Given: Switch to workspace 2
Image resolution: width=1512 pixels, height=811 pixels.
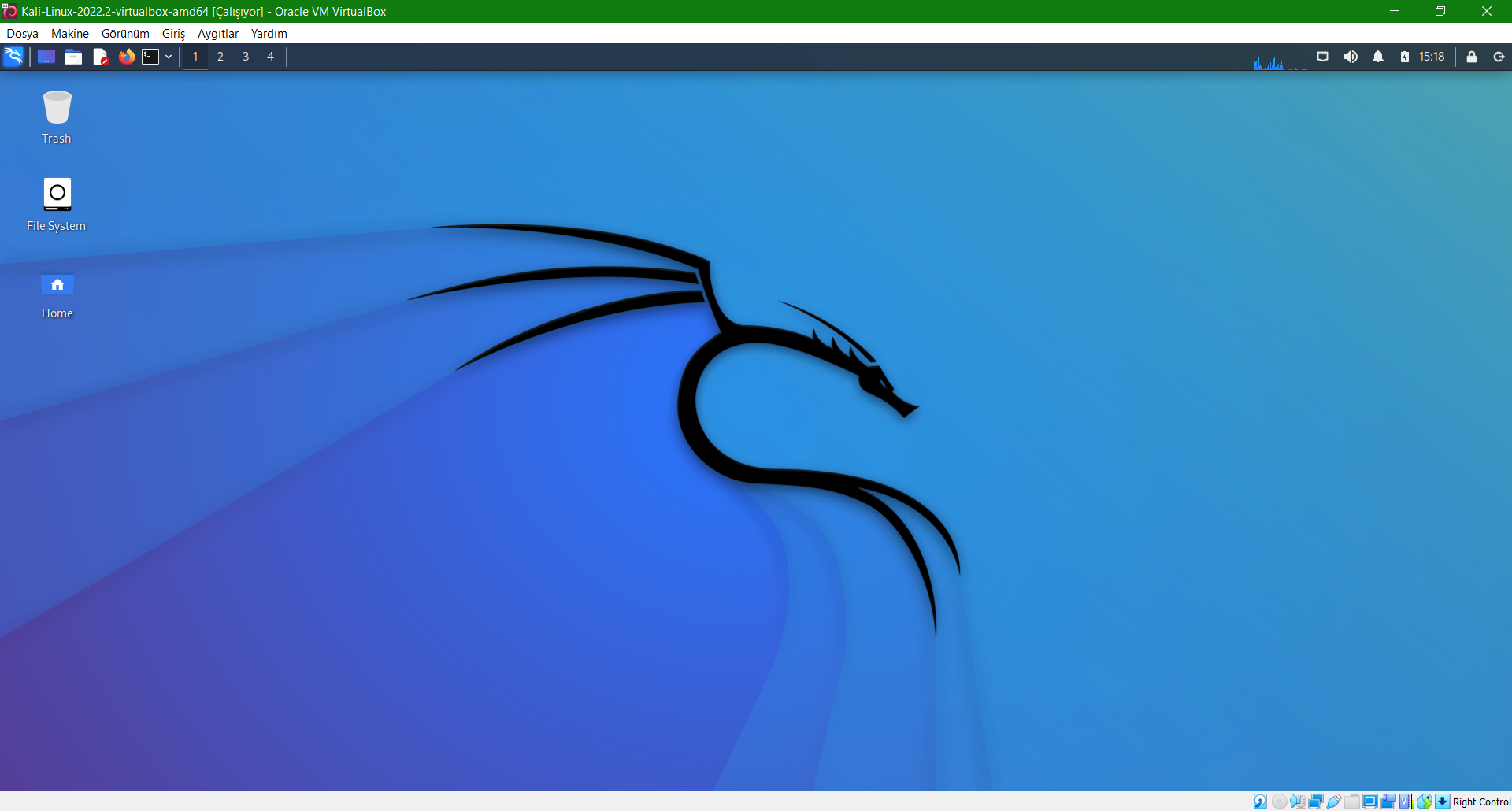Looking at the screenshot, I should [x=220, y=57].
